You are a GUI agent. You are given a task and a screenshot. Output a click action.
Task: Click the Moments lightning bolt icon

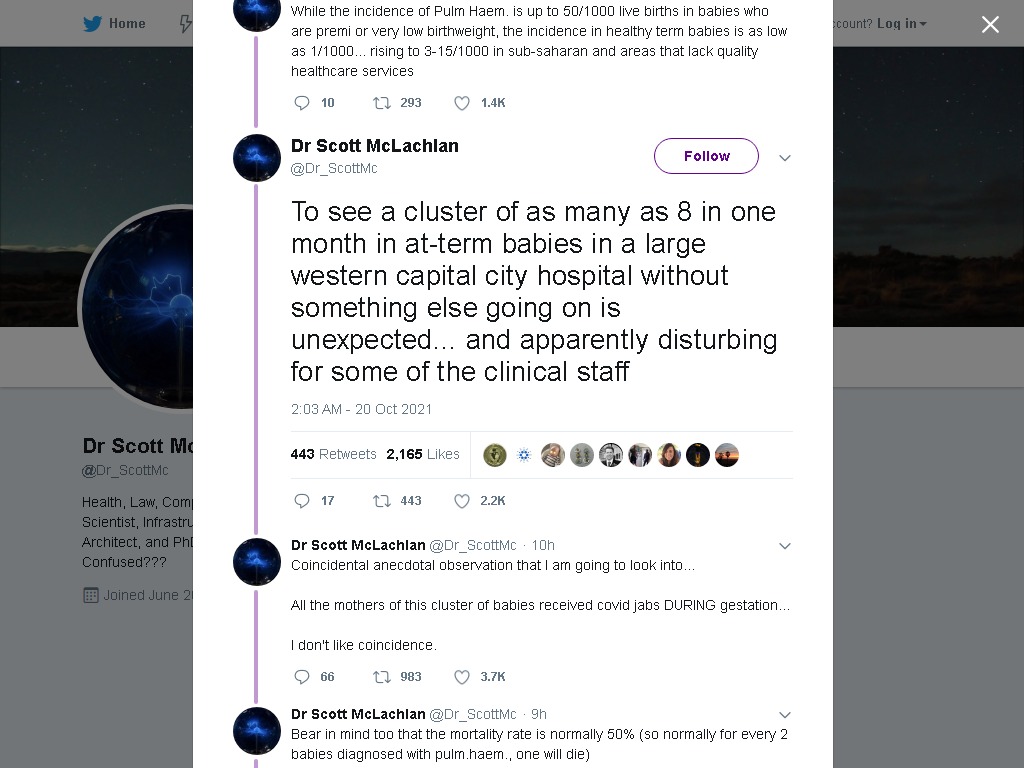coord(185,24)
